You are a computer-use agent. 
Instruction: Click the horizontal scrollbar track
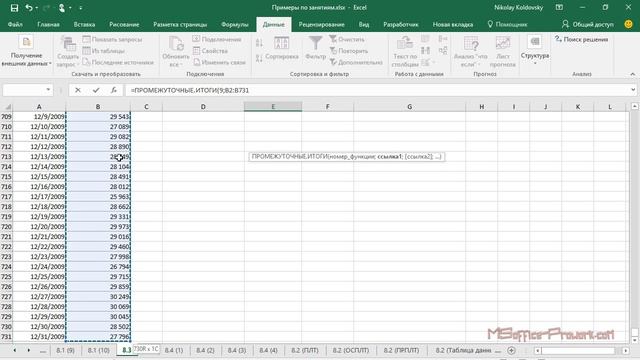[578, 351]
